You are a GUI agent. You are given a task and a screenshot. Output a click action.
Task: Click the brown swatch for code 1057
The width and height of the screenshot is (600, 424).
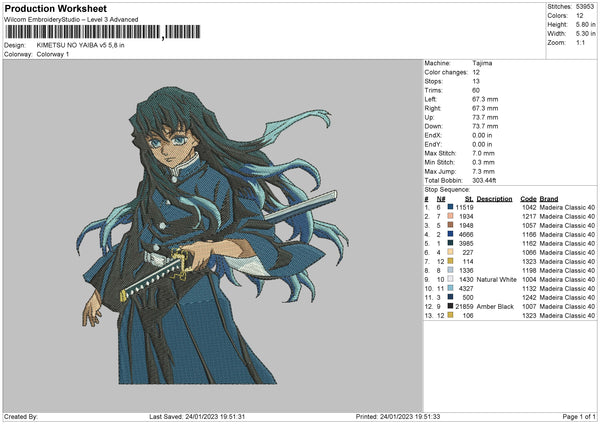pyautogui.click(x=450, y=225)
